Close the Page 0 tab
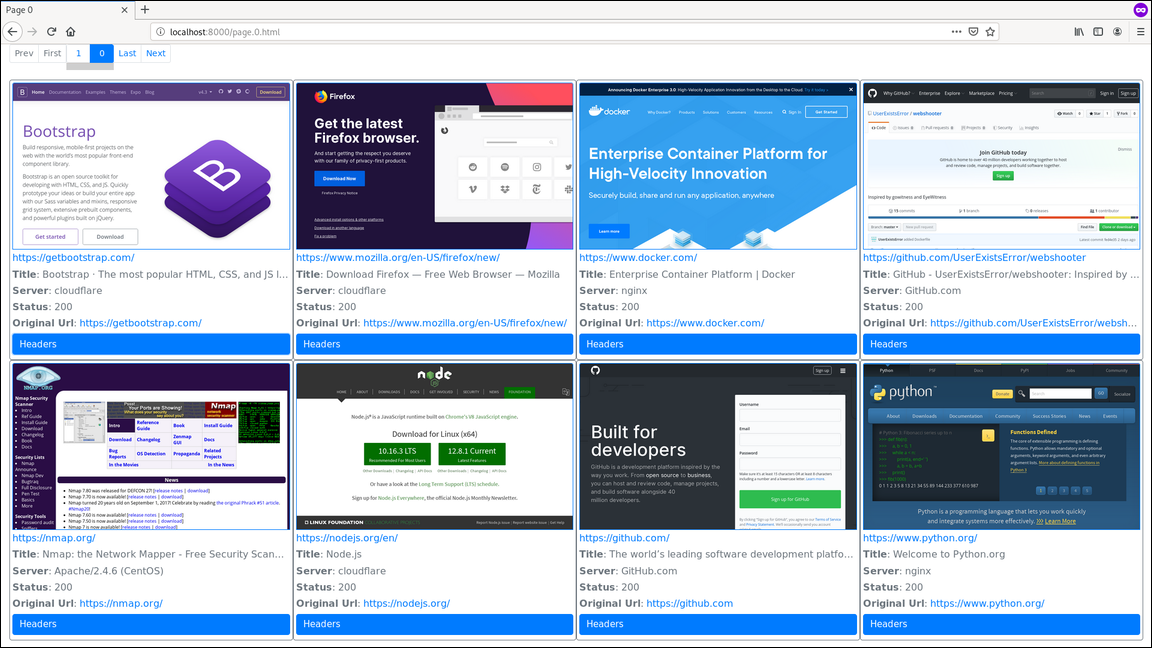1152x648 pixels. [124, 10]
